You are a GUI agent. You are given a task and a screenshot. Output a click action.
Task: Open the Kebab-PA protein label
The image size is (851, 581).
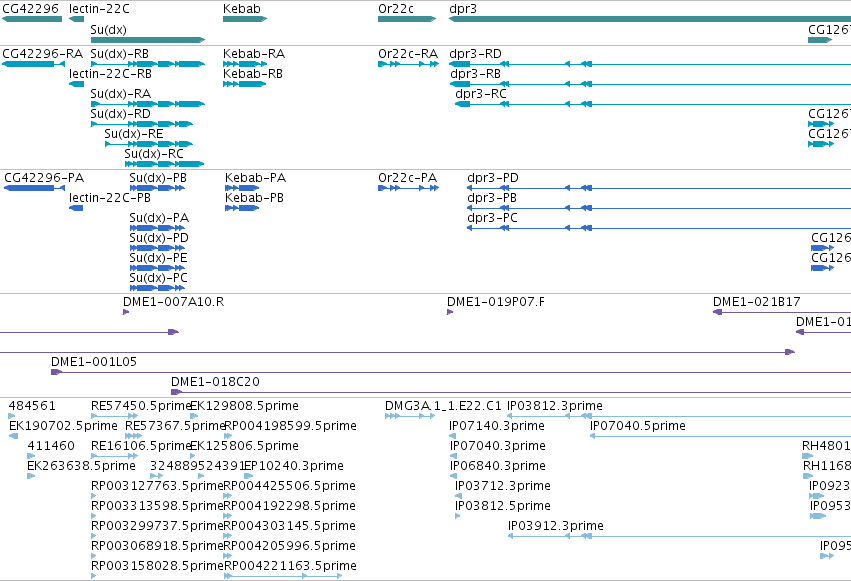(x=256, y=178)
